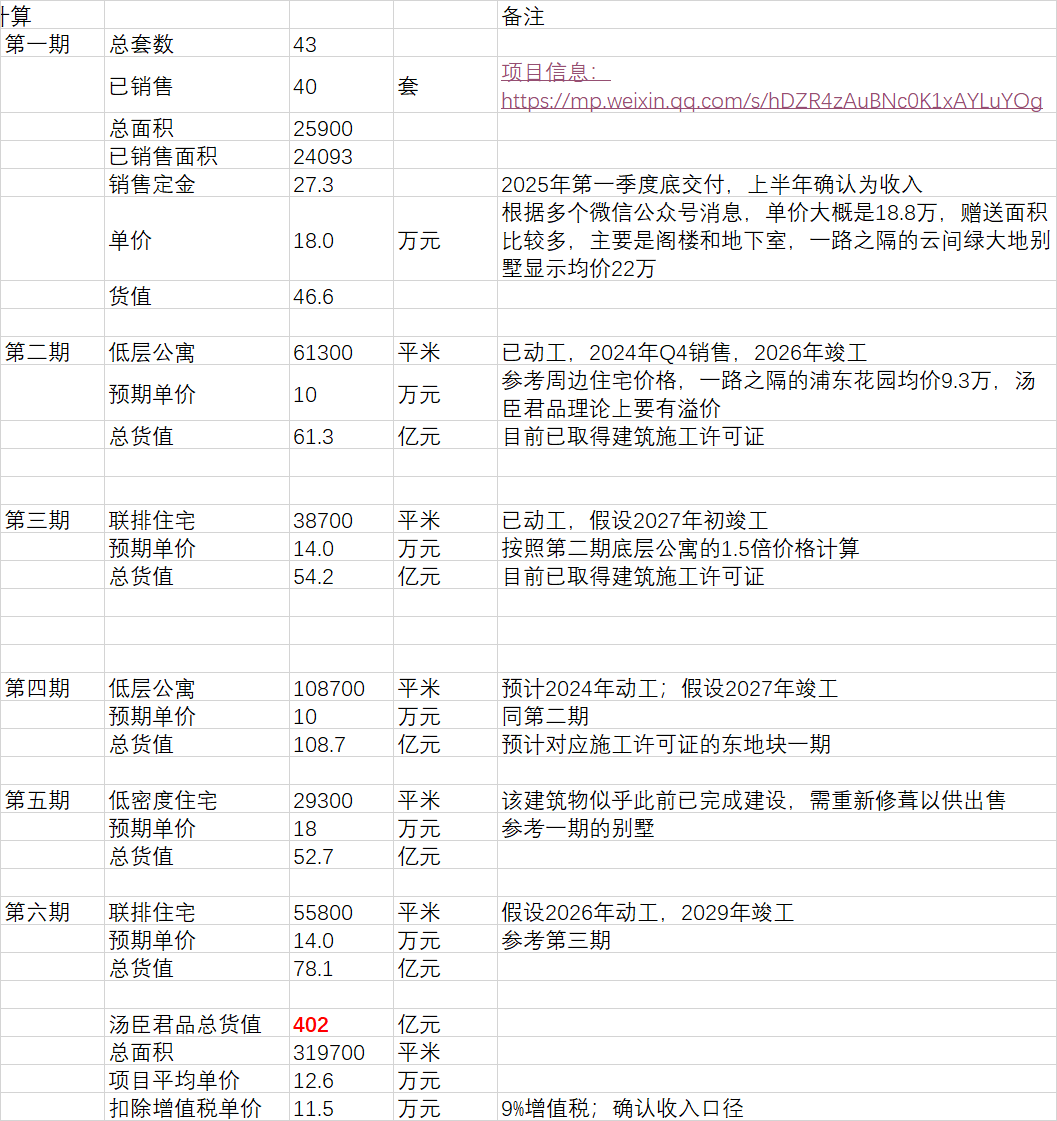This screenshot has width=1057, height=1121.
Task: Select the cell with value 54.2
Action: 341,575
